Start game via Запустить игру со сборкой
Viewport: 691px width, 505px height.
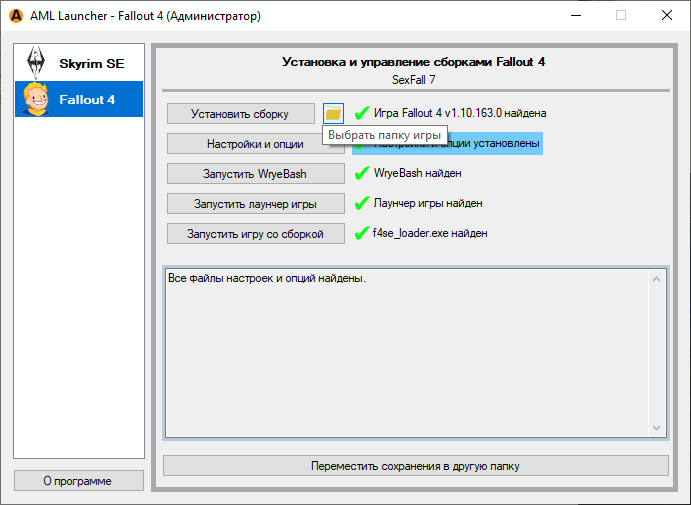[255, 234]
